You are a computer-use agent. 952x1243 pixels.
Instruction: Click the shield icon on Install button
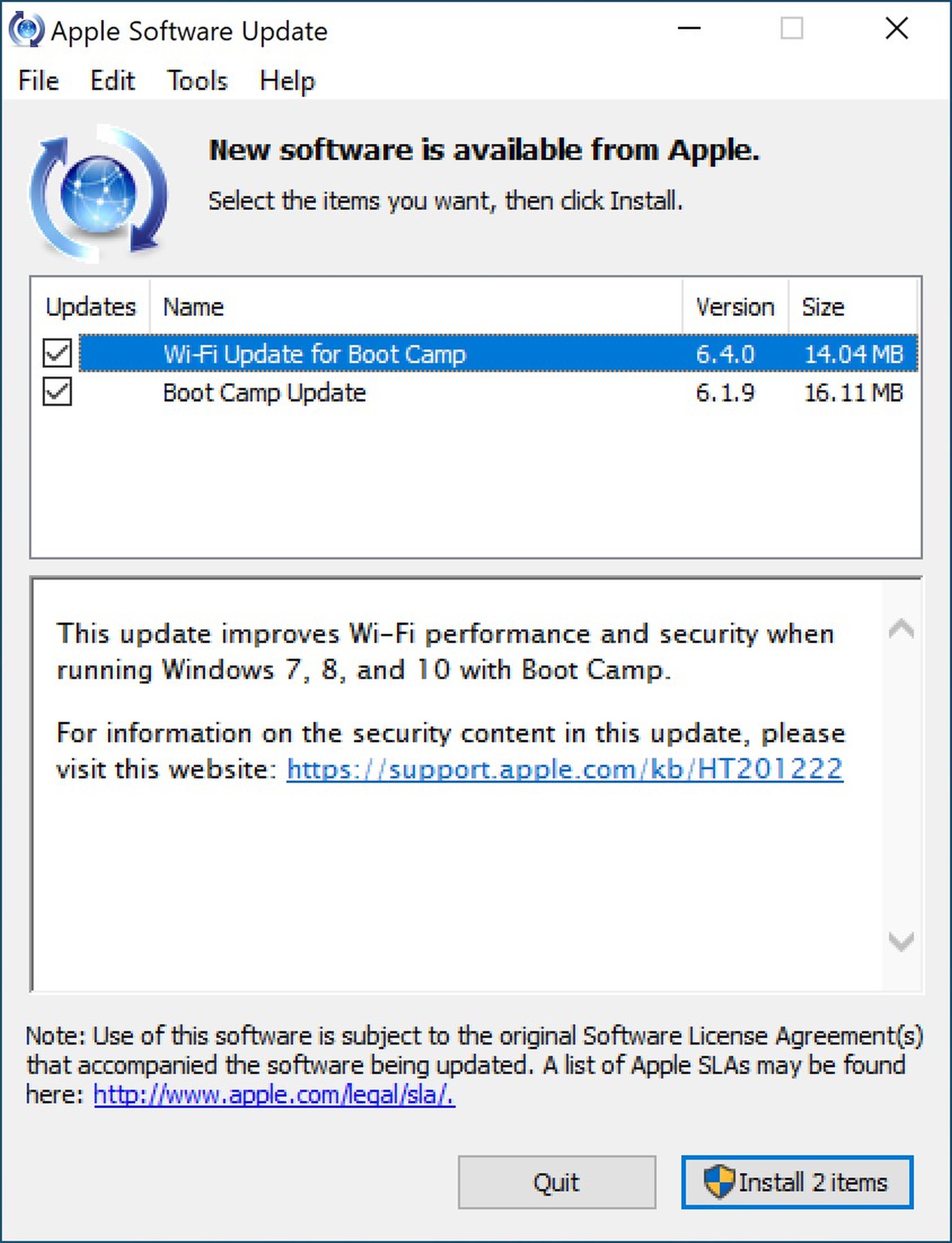(x=718, y=1182)
